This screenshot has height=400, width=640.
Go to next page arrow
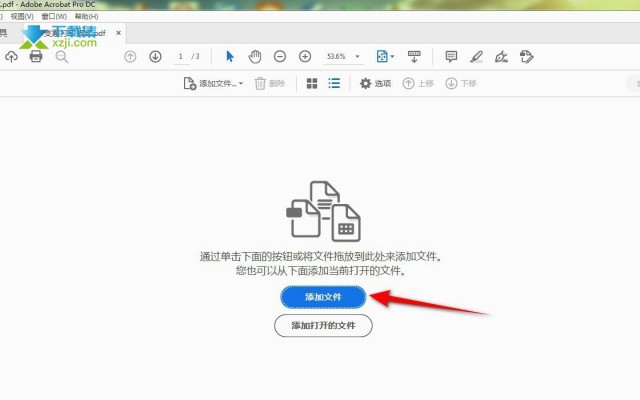pos(155,56)
